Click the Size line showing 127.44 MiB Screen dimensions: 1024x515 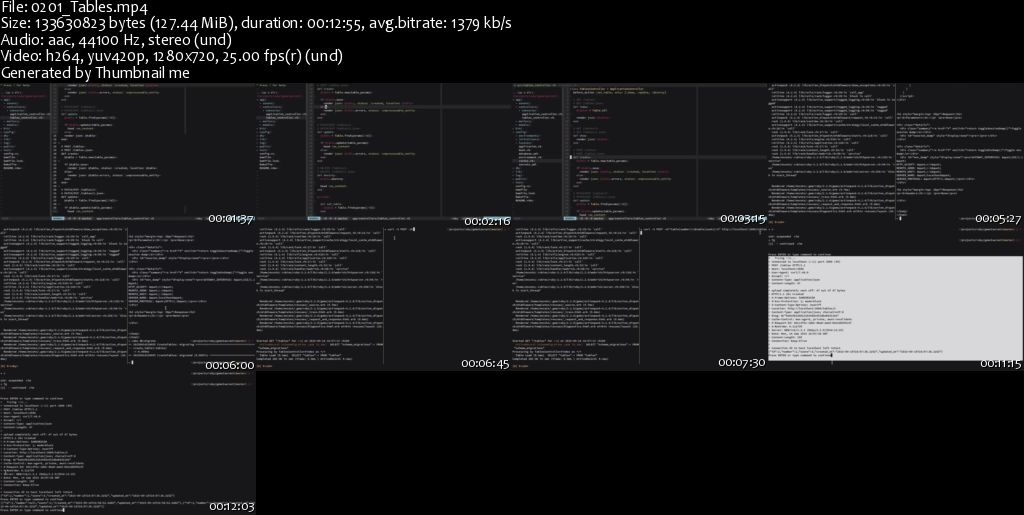tap(256, 23)
